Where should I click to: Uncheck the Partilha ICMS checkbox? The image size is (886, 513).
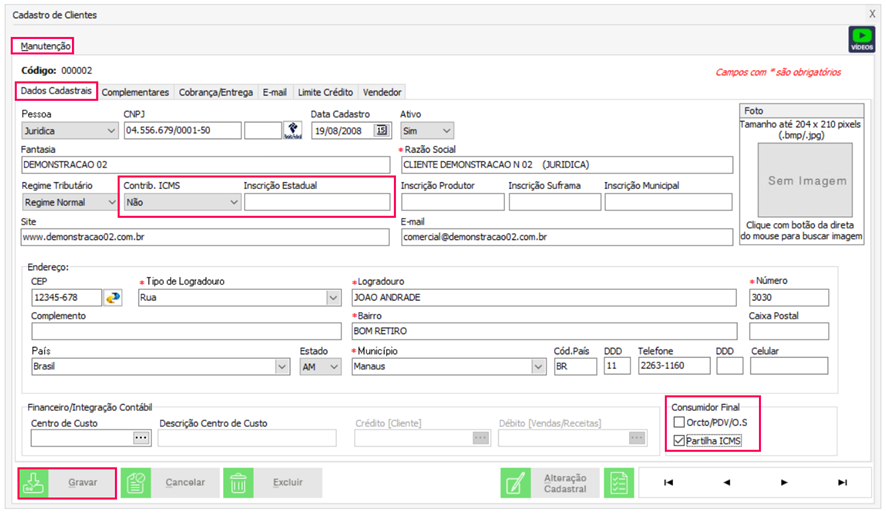click(x=679, y=440)
